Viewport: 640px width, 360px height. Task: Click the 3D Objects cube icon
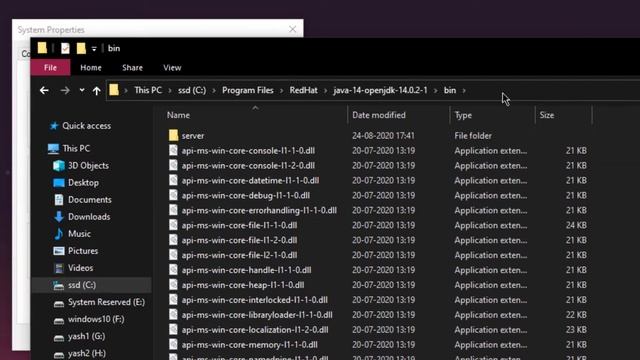[x=59, y=166]
